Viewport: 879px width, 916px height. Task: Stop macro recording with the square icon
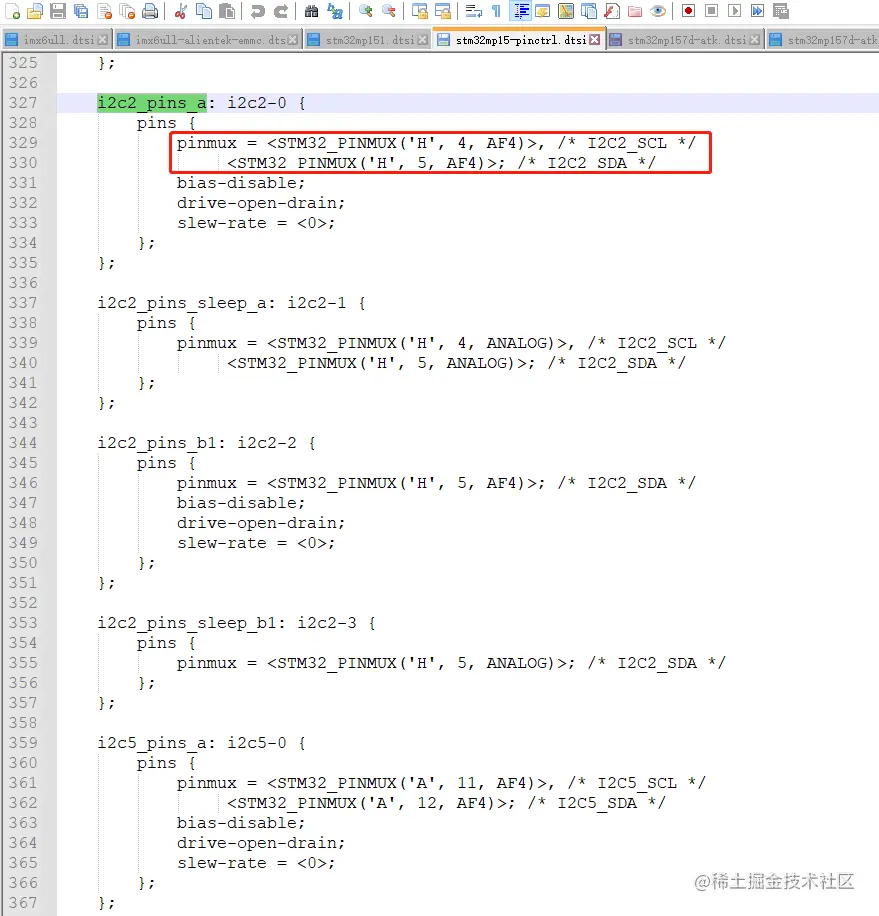[x=711, y=11]
